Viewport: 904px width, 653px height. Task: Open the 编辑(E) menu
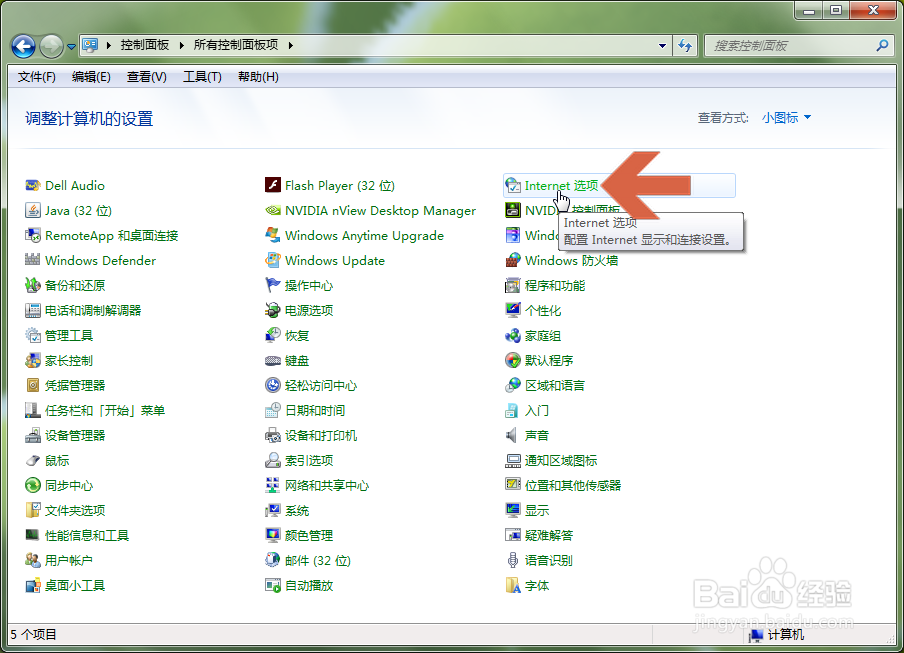91,77
